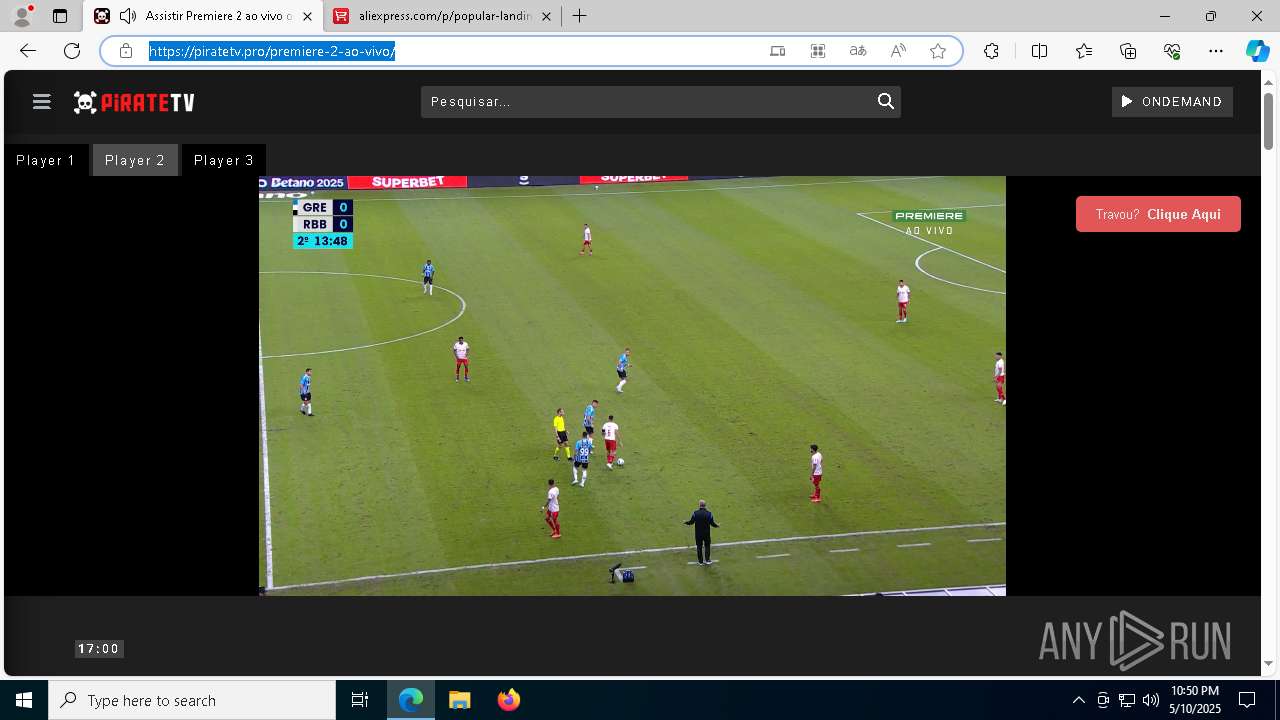
Task: View site information lock icon
Action: (x=126, y=51)
